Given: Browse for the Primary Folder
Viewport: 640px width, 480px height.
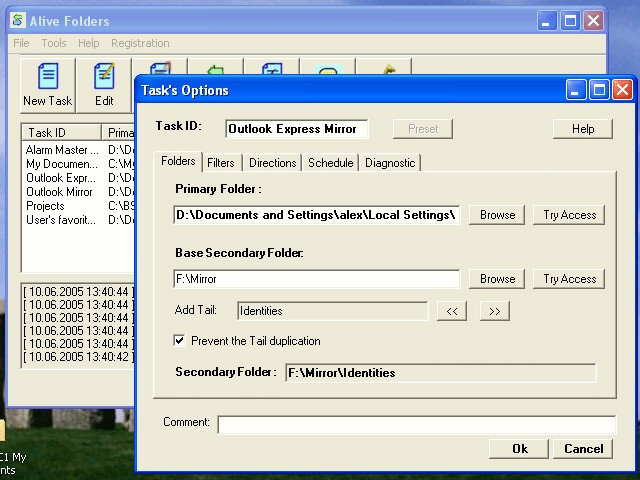Looking at the screenshot, I should pyautogui.click(x=497, y=215).
